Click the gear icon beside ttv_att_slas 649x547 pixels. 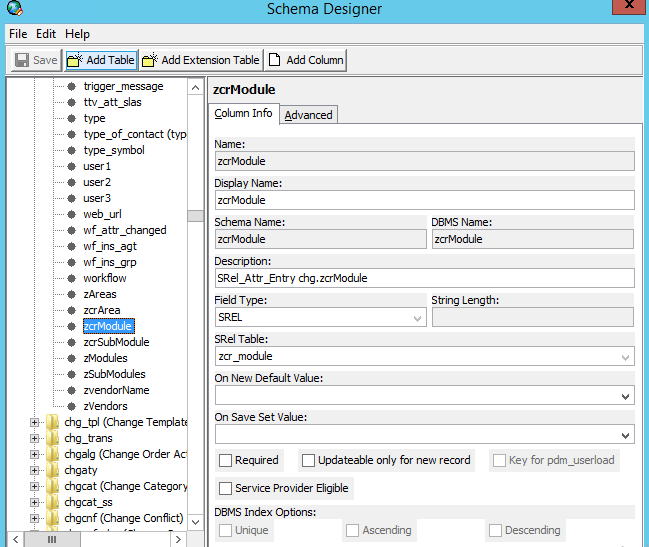tap(72, 102)
